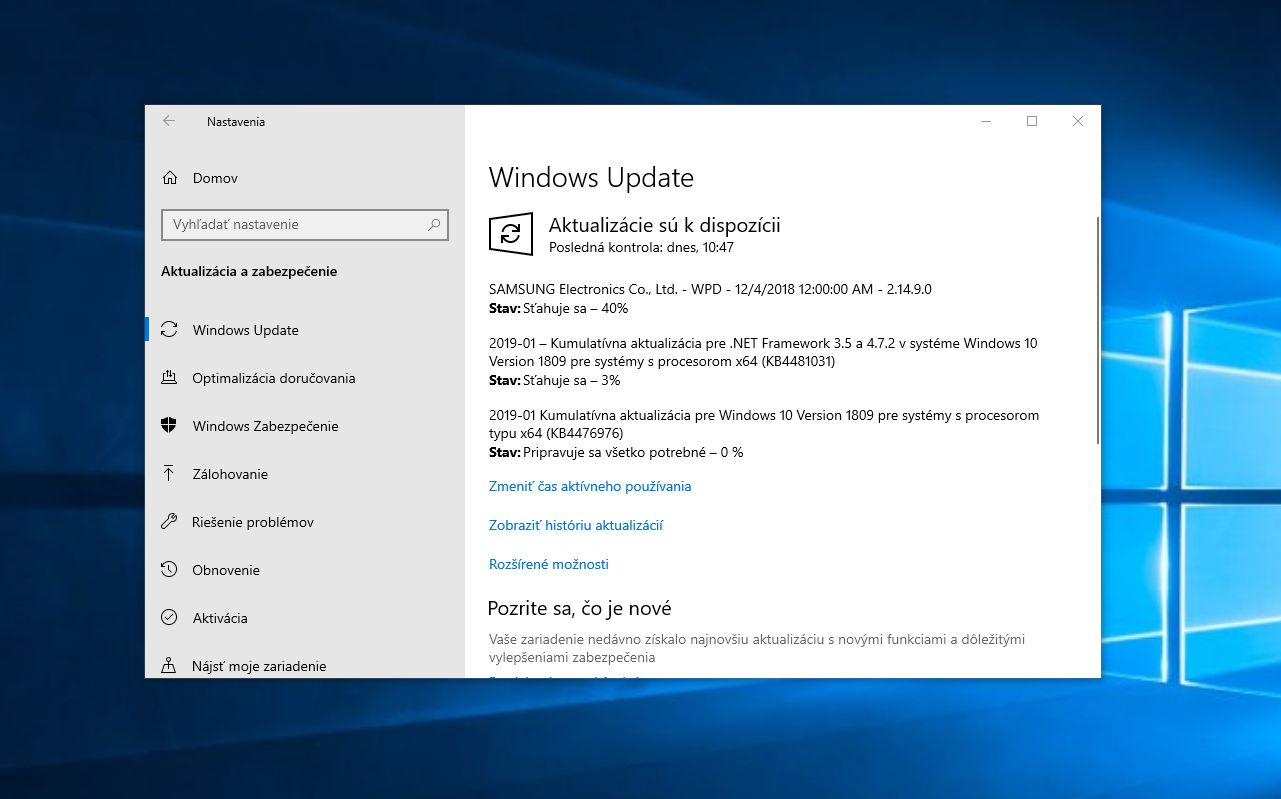This screenshot has width=1281, height=799.
Task: Click the Zálohovanie upload arrow icon
Action: 169,474
